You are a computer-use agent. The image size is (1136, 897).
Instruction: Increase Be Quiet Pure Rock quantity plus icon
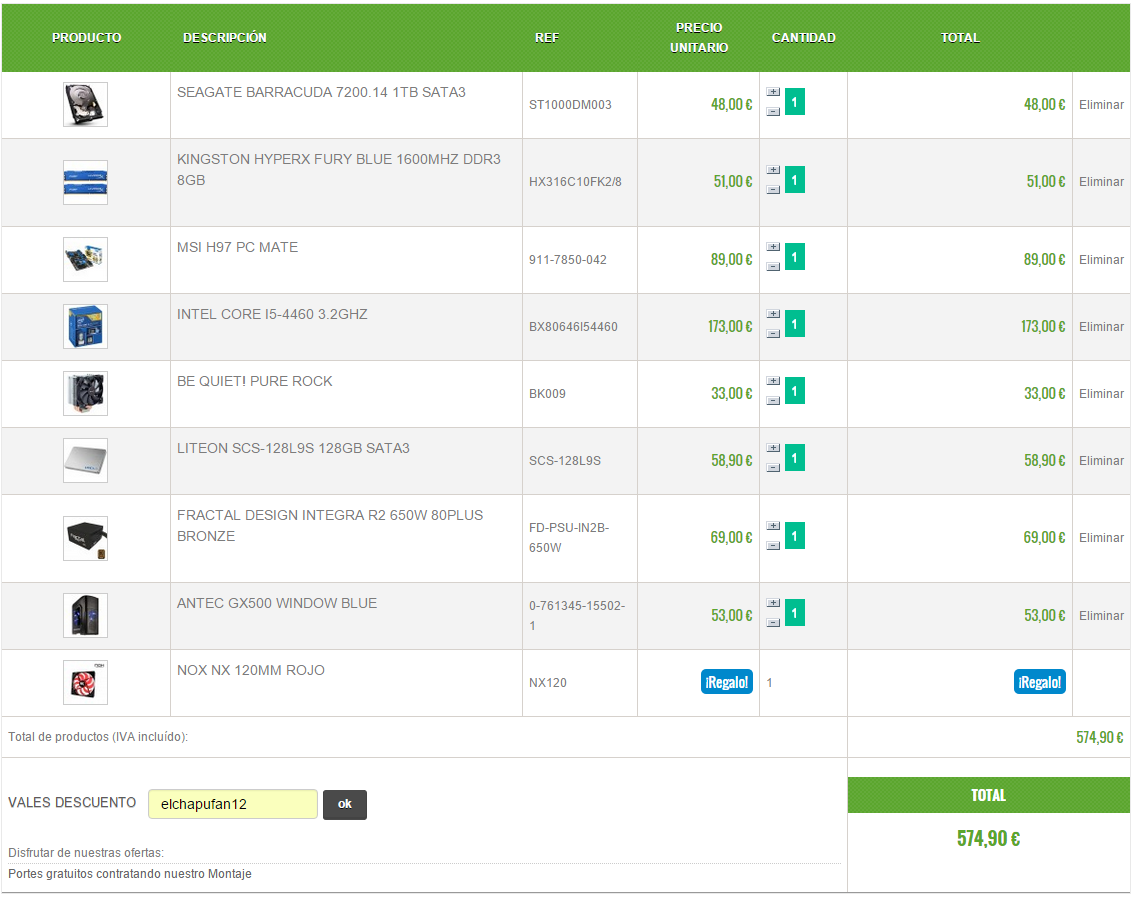coord(773,381)
